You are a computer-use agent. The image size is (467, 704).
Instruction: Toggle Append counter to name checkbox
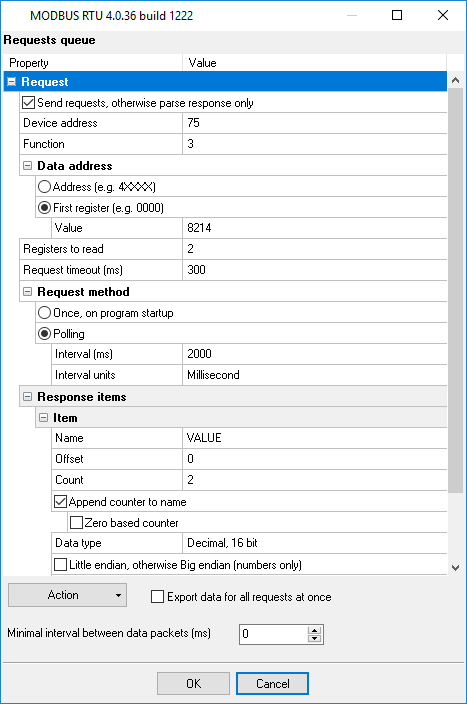coord(61,502)
